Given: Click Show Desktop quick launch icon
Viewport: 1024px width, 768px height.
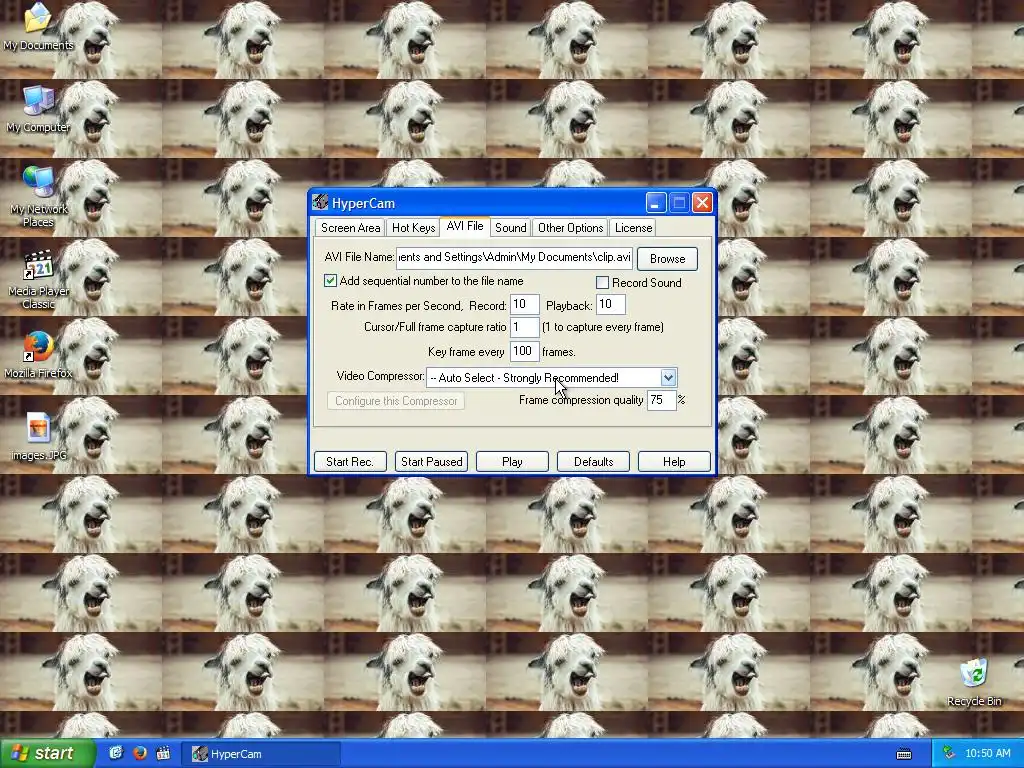Looking at the screenshot, I should 116,754.
